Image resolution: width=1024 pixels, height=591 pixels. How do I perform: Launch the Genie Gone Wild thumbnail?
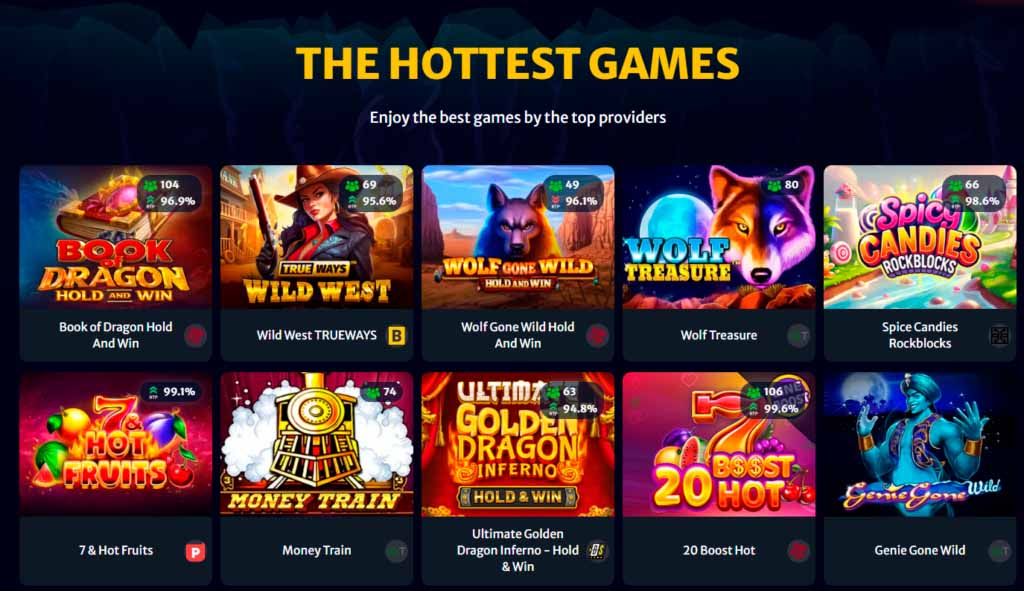point(920,444)
